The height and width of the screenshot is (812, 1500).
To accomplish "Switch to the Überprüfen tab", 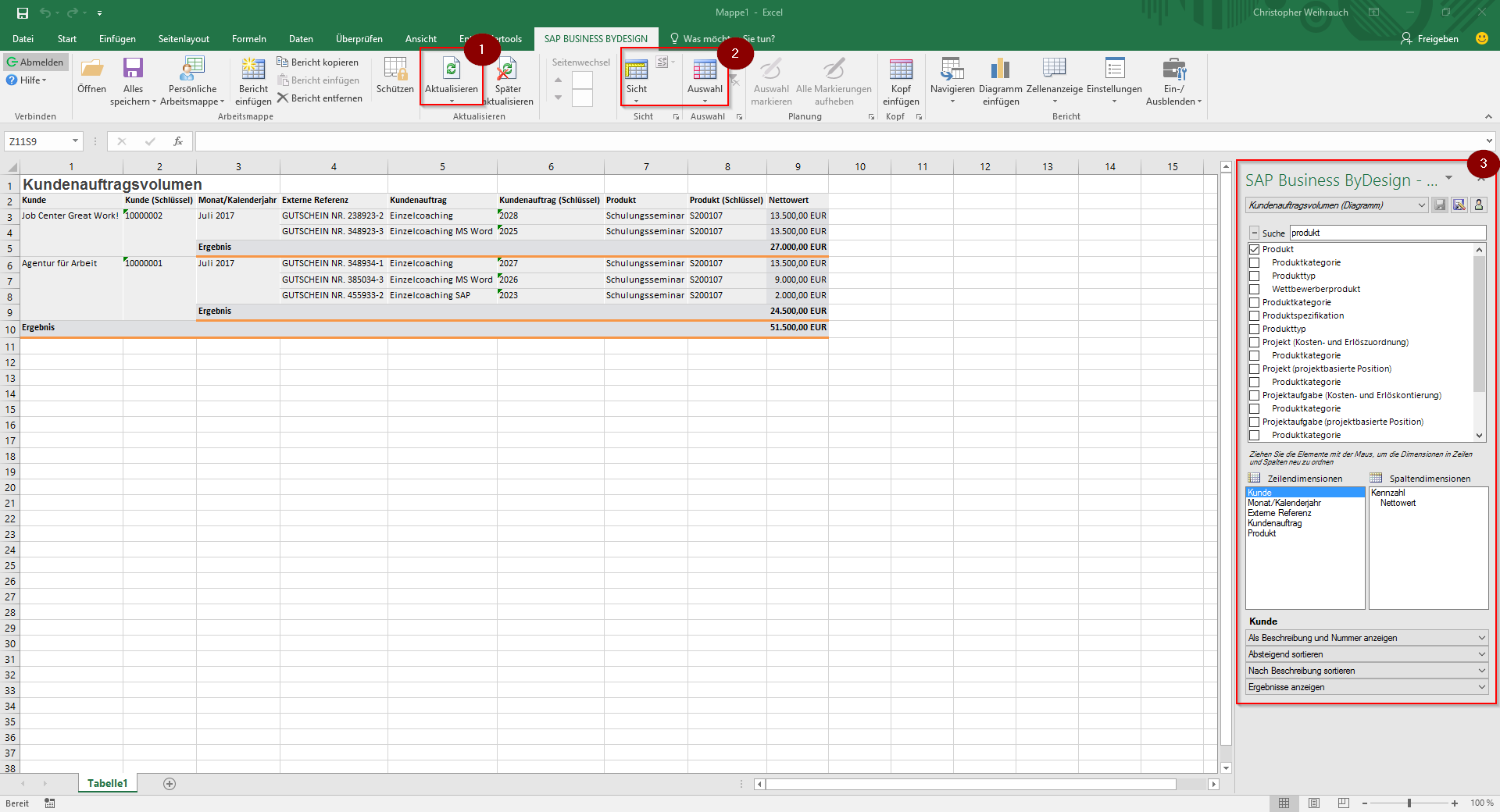I will coord(359,39).
